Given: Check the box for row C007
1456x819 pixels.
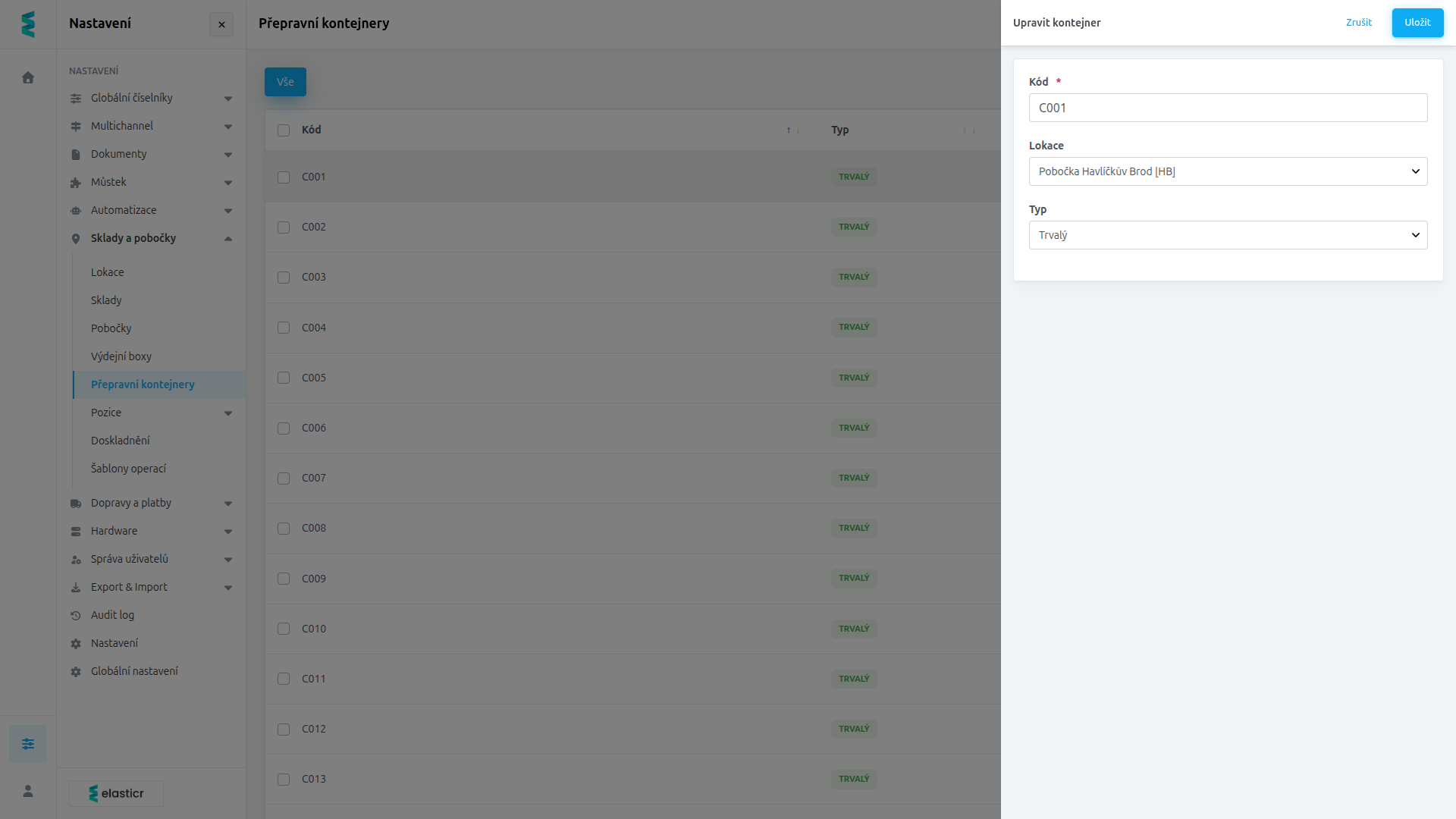Looking at the screenshot, I should pyautogui.click(x=284, y=479).
